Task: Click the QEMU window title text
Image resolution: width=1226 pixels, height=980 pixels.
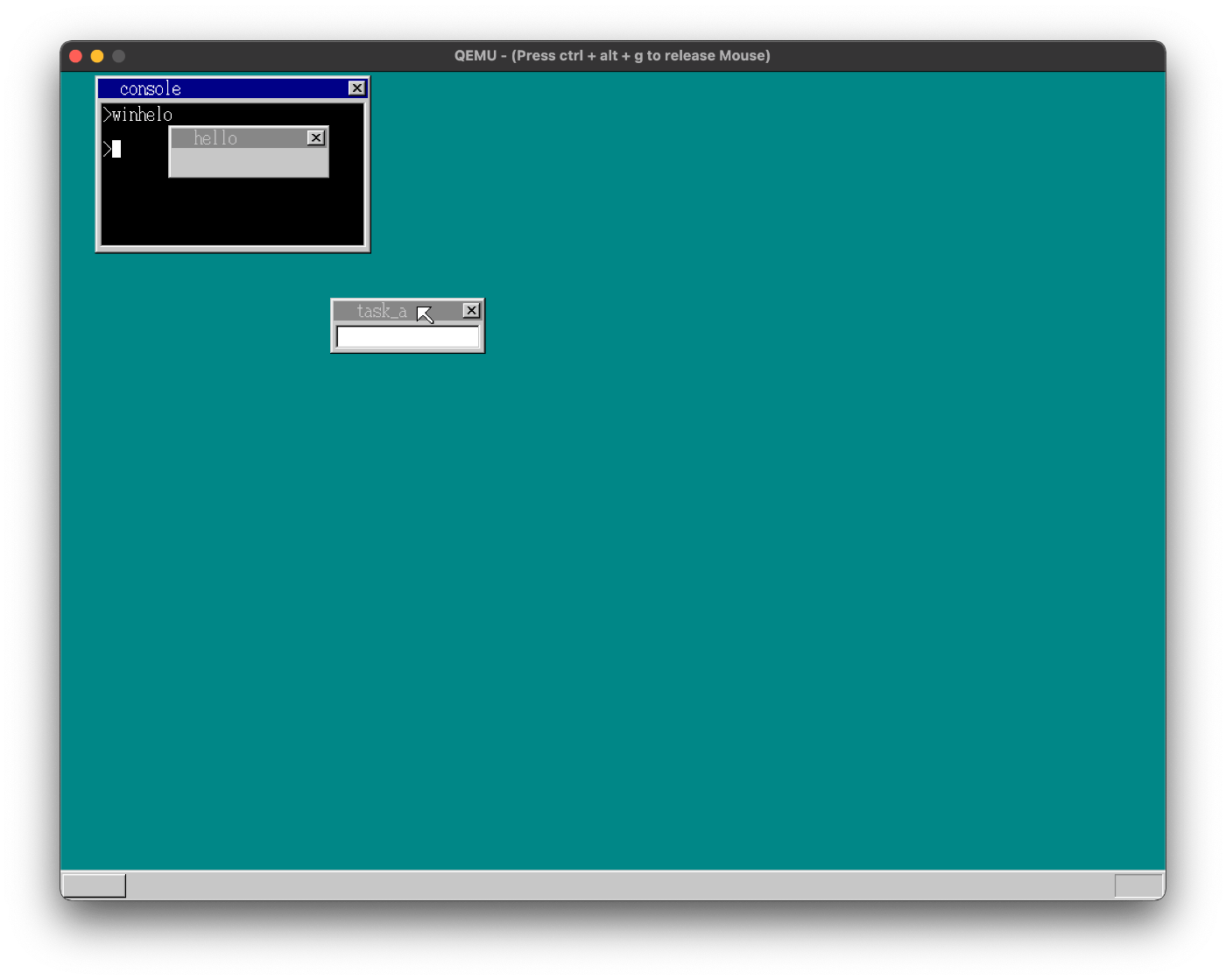Action: click(x=612, y=56)
